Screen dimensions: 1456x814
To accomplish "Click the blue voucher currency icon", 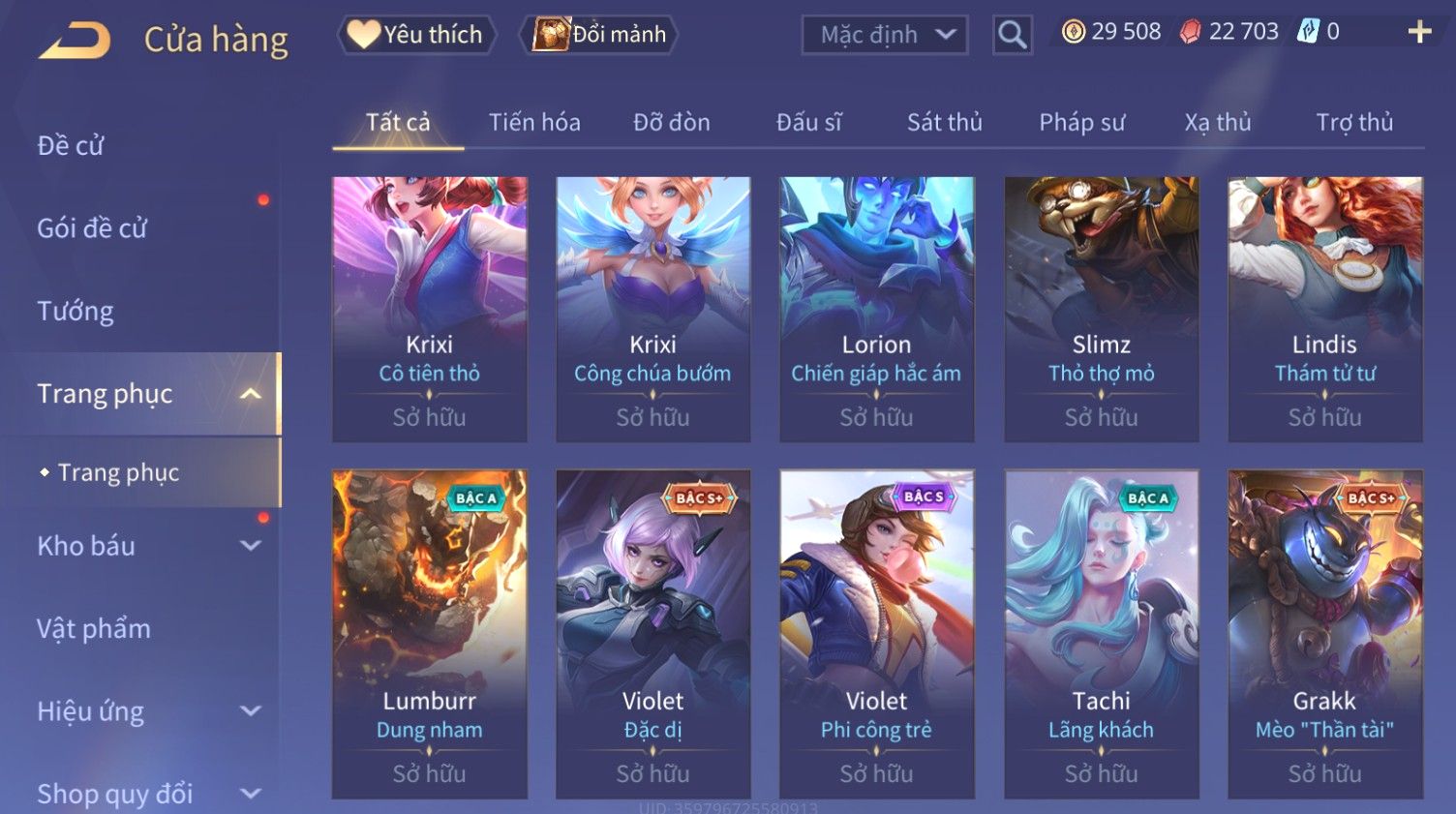I will 1308,32.
